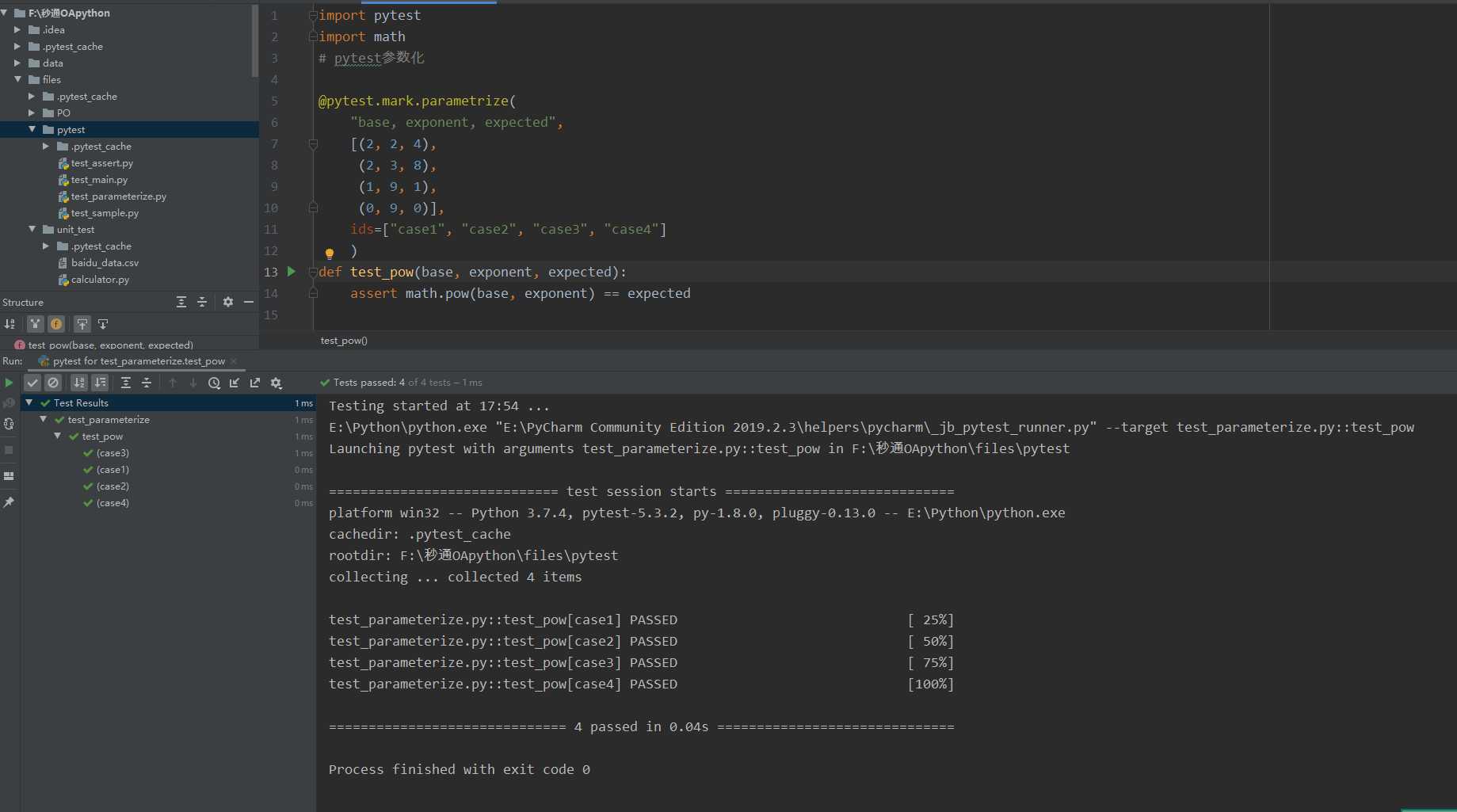Expand all test results in Run toolbar
1457x812 pixels.
(x=126, y=383)
